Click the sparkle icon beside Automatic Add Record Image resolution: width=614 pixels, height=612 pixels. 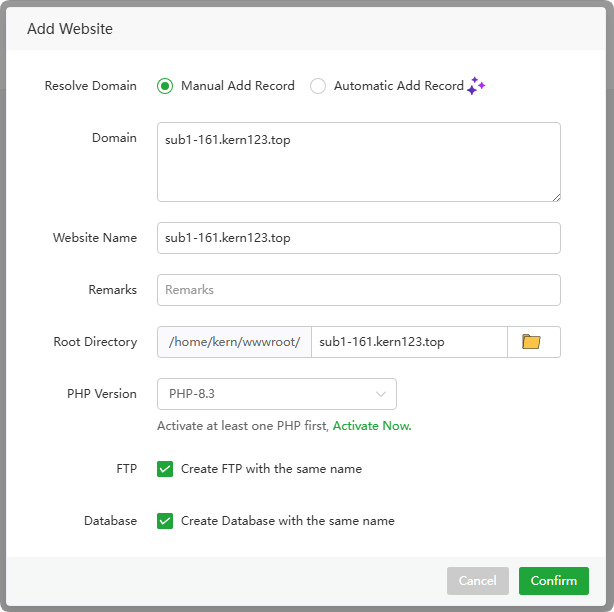pyautogui.click(x=477, y=86)
